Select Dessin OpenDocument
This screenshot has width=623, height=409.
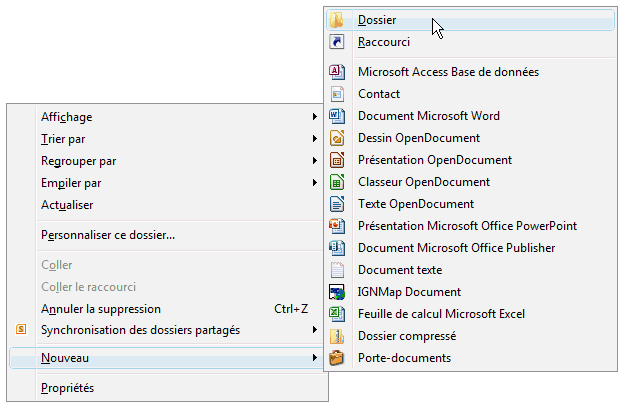click(x=470, y=138)
